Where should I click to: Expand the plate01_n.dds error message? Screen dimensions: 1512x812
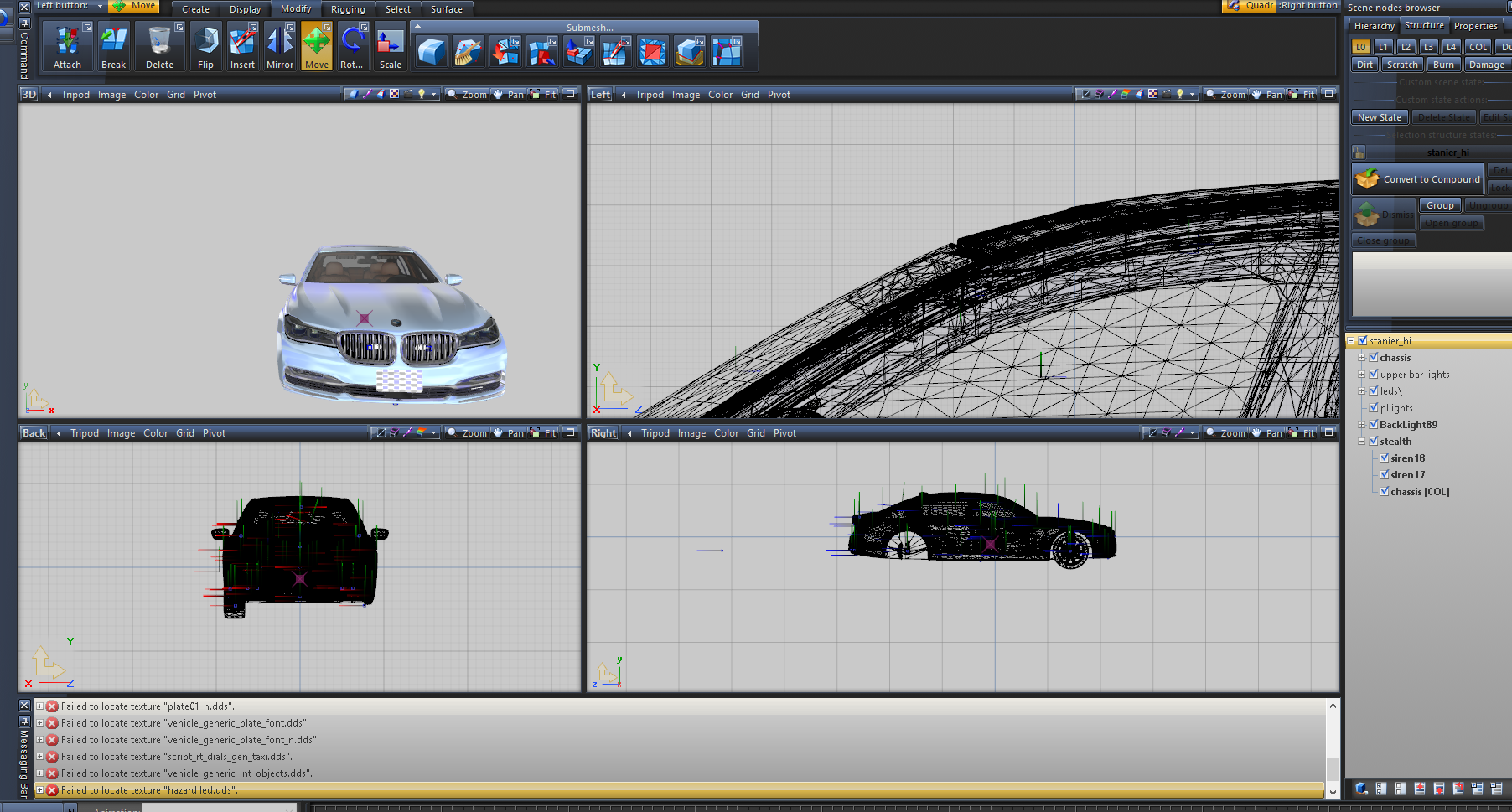(39, 706)
